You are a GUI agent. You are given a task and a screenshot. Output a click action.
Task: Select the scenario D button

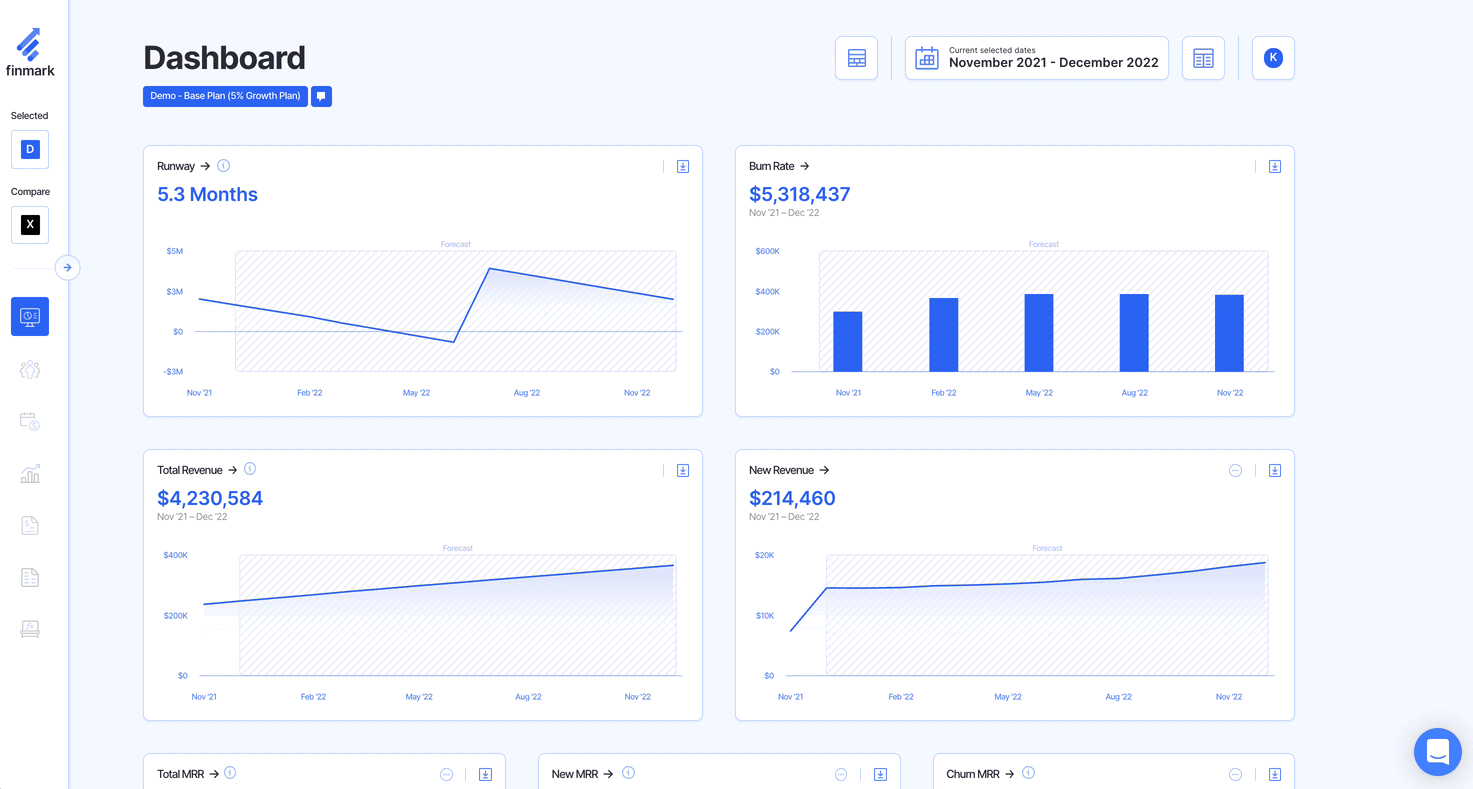click(30, 149)
